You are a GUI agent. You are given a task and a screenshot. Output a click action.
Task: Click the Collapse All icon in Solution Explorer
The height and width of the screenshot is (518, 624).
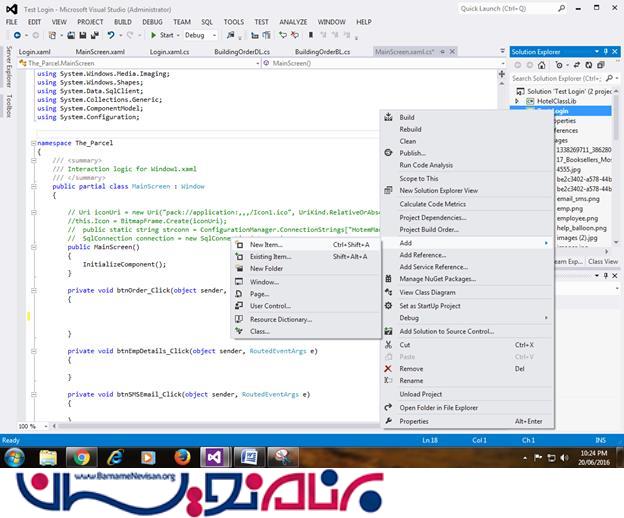pos(601,65)
